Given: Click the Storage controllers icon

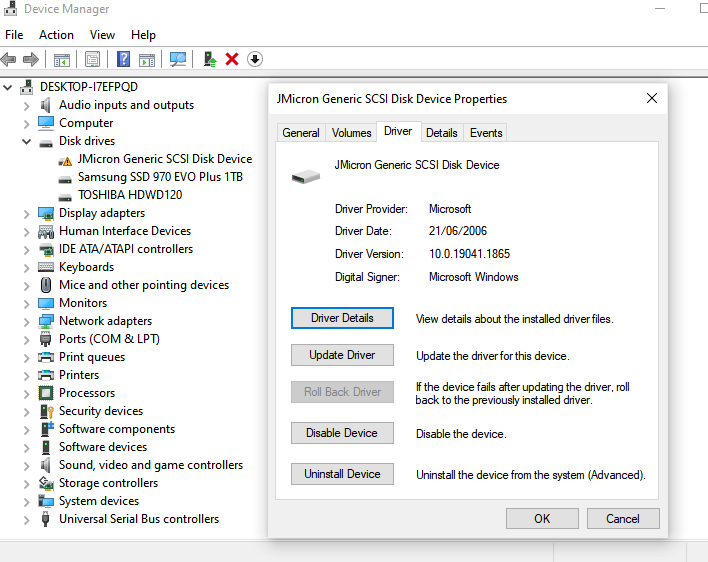Looking at the screenshot, I should point(46,483).
